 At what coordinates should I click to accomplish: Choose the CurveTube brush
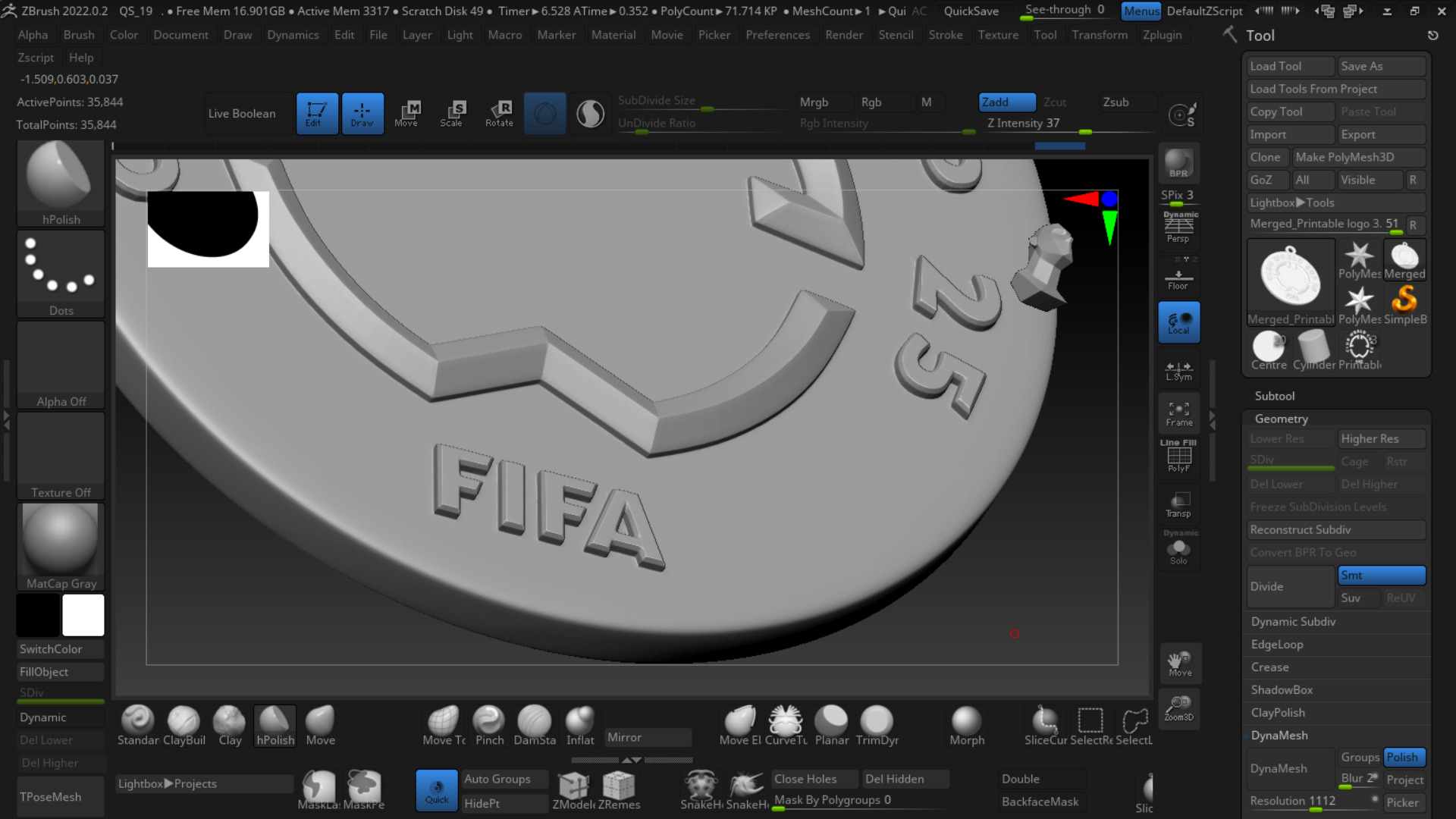click(786, 726)
